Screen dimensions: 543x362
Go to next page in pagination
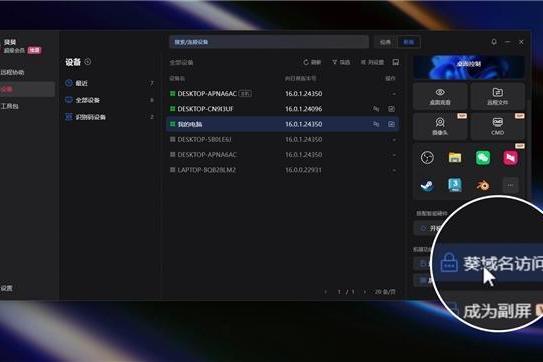(365, 292)
